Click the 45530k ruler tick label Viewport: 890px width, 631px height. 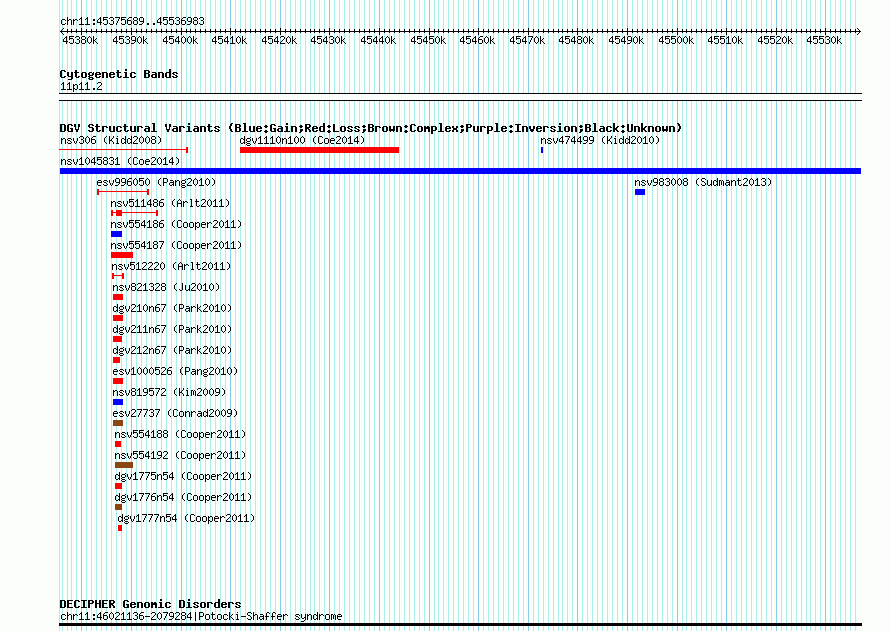click(x=824, y=40)
